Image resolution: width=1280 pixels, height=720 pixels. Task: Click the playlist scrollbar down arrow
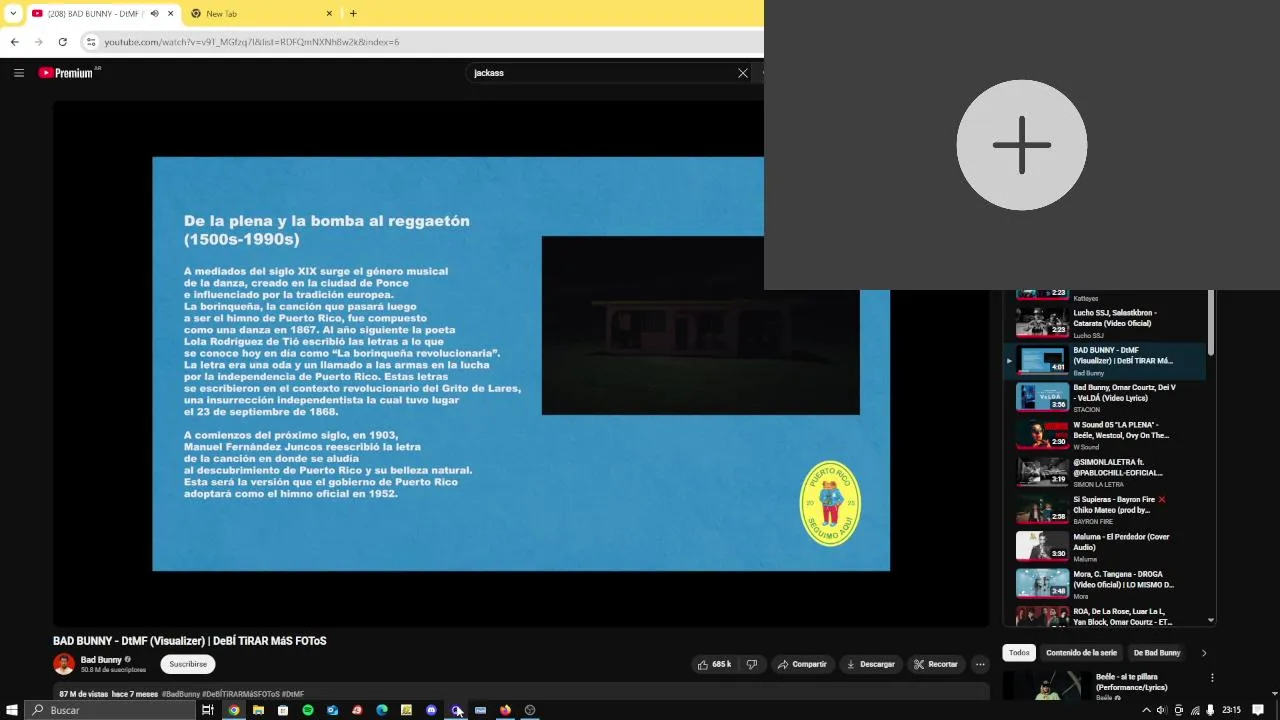(x=1211, y=620)
